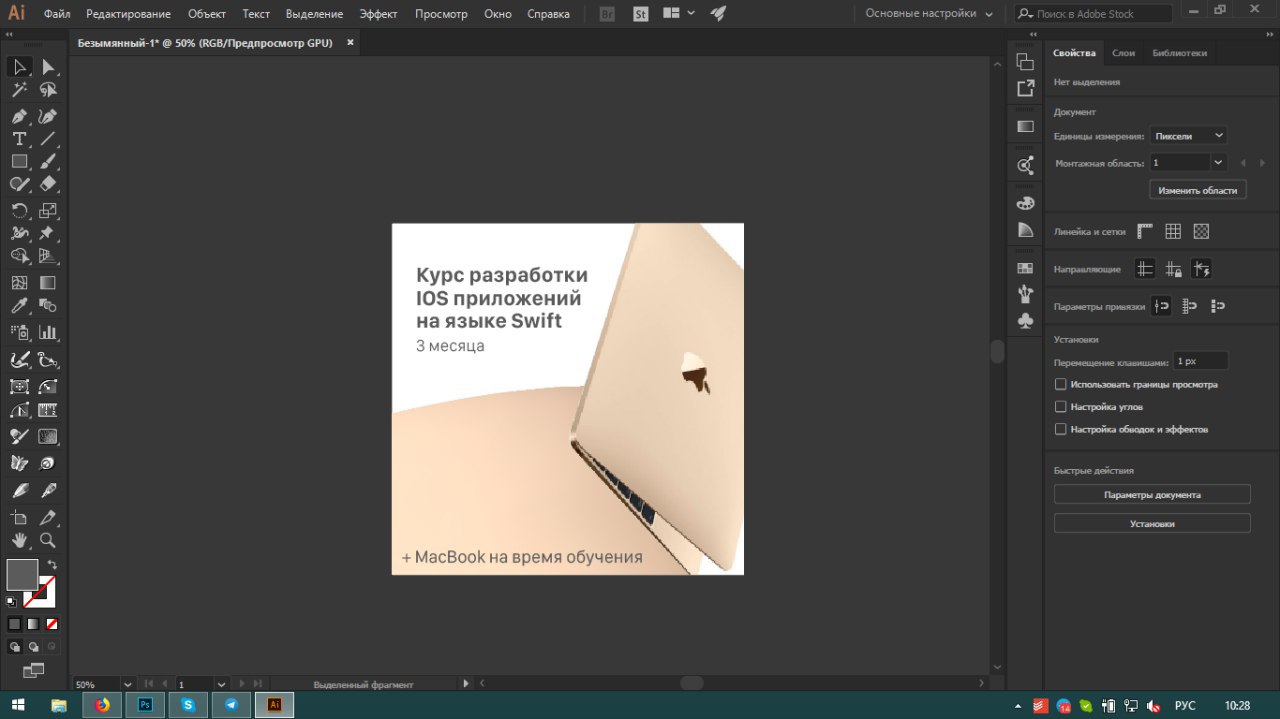The height and width of the screenshot is (719, 1280).
Task: Open Единицы измерения dropdown (Пиксели)
Action: pos(1188,135)
